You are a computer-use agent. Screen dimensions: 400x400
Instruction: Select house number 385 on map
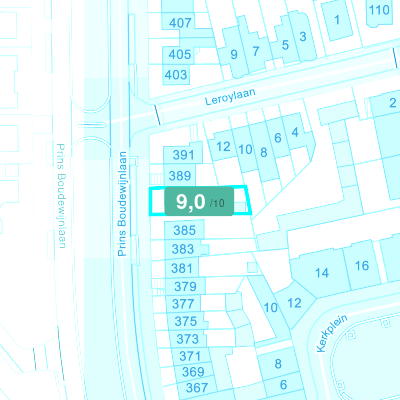[x=184, y=230]
